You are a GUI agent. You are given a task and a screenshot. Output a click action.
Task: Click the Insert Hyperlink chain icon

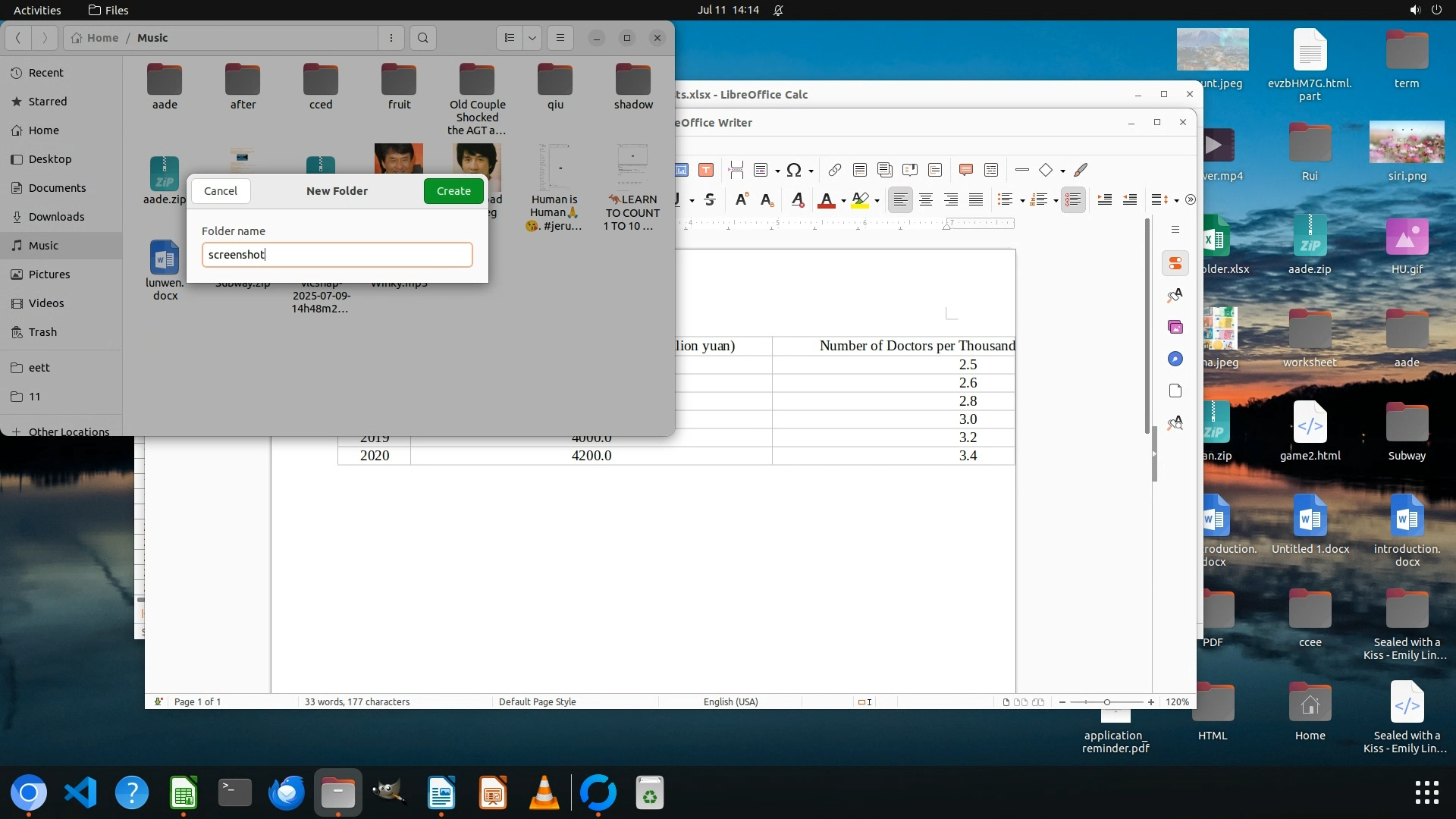pos(834,170)
